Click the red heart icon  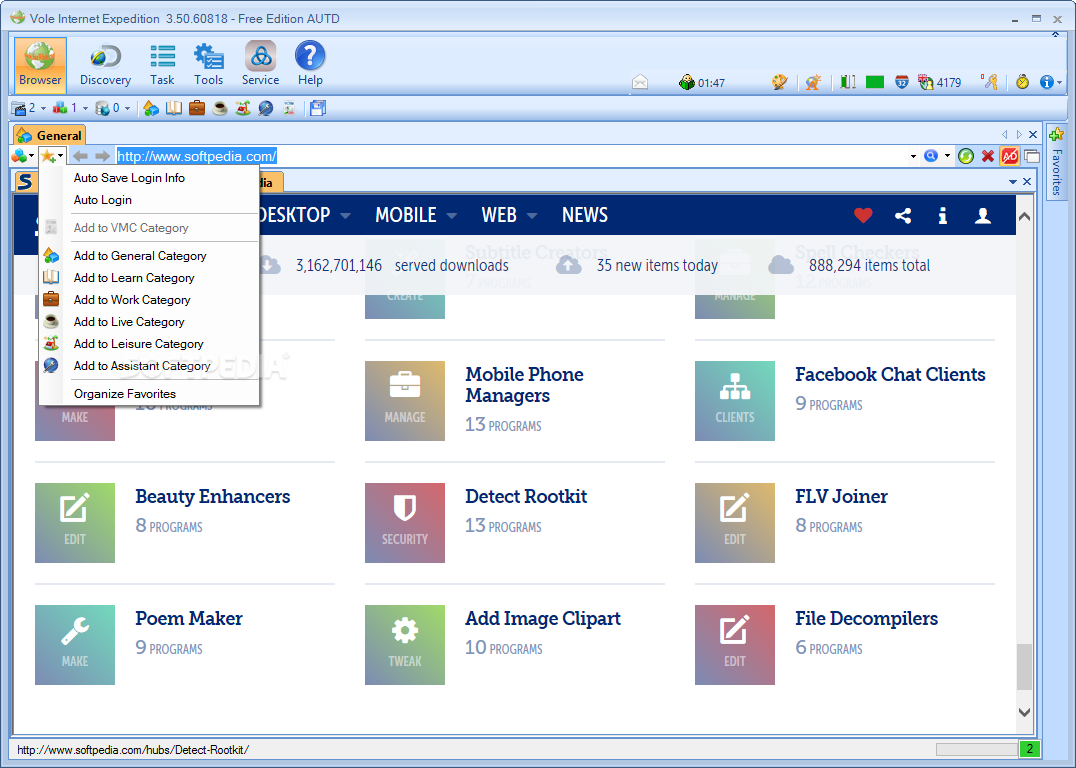863,216
